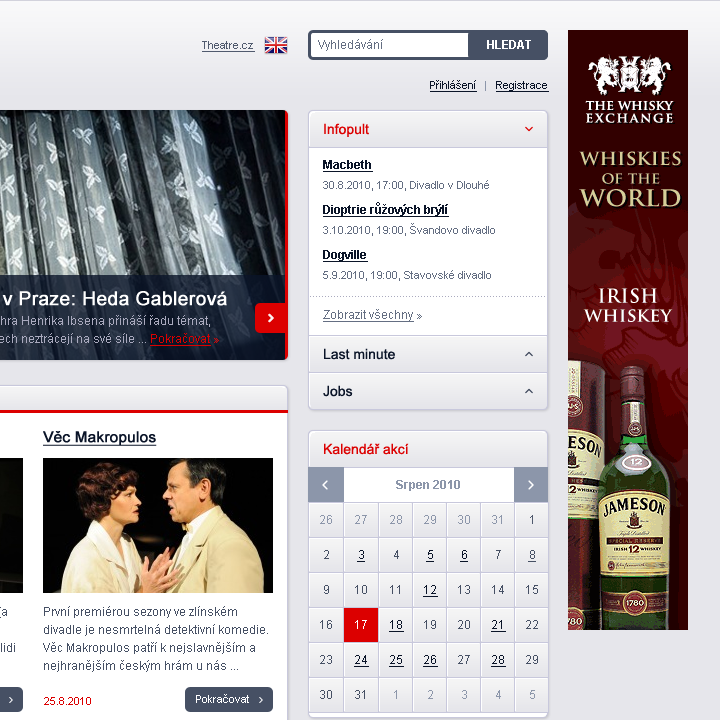
Task: Click the partially visible arrow button beside 25.8.2010
Action: coord(11,699)
